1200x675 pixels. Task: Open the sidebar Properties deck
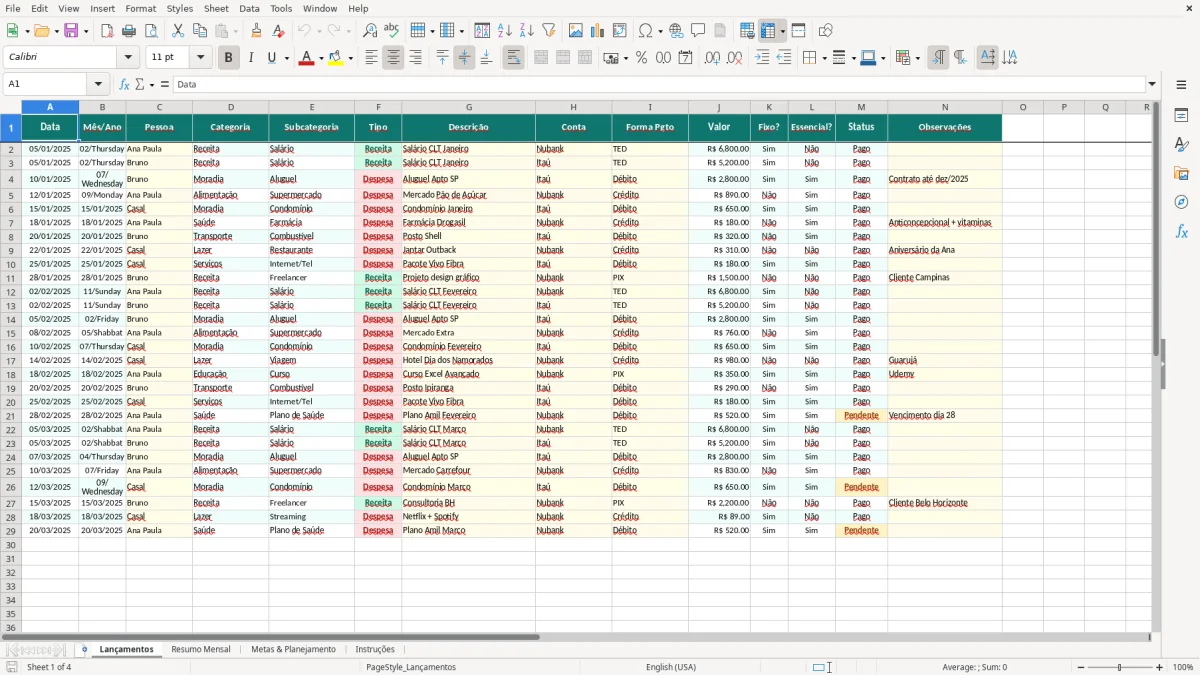click(1181, 116)
